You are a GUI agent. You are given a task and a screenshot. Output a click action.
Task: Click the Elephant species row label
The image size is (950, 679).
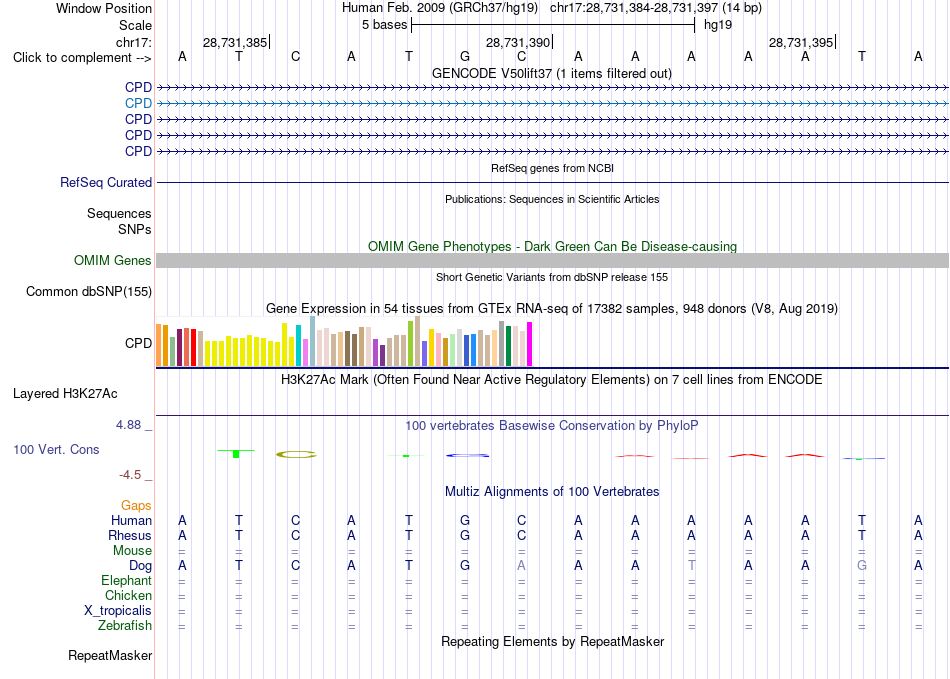[126, 581]
